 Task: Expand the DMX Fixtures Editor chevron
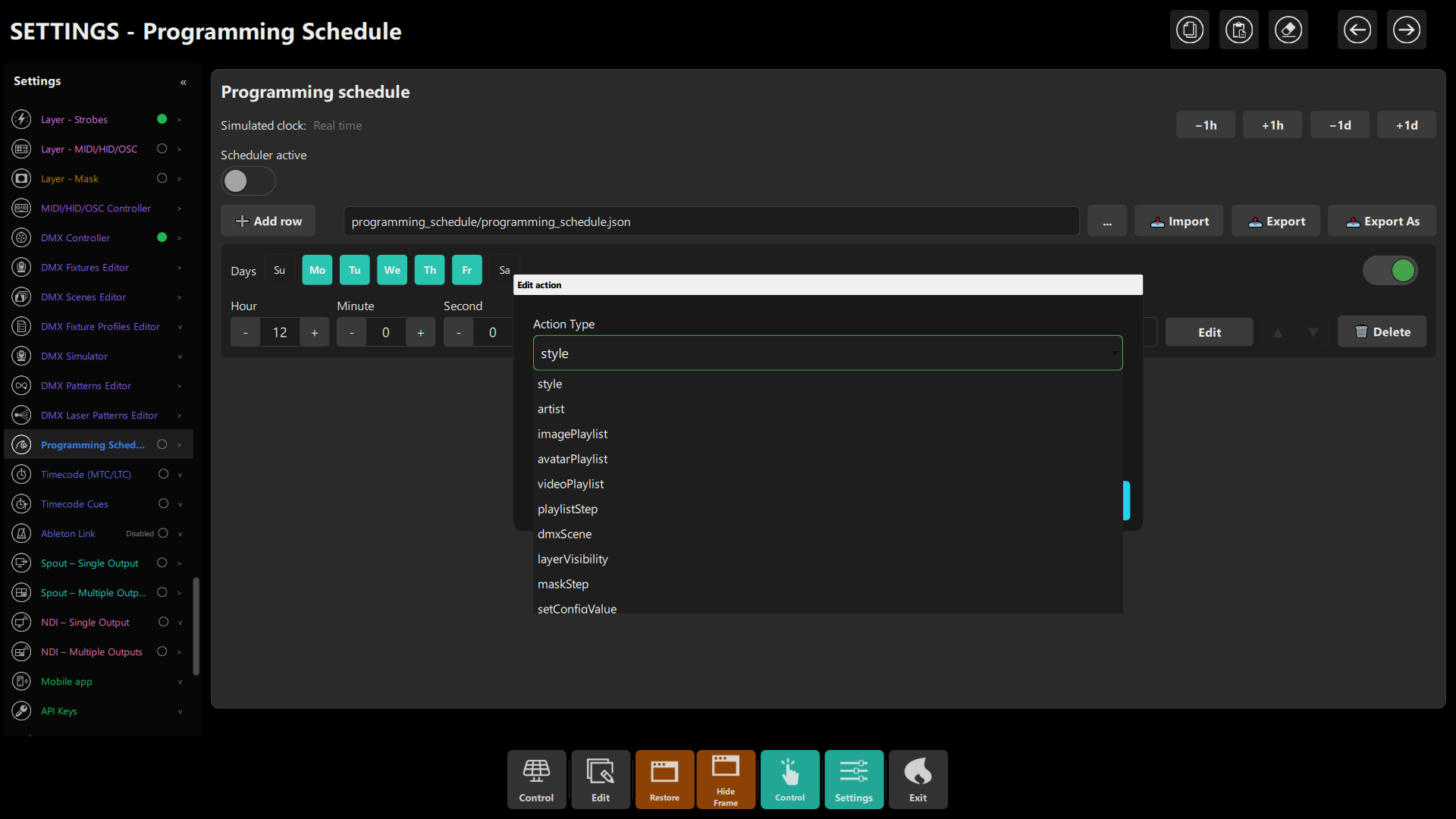[180, 268]
